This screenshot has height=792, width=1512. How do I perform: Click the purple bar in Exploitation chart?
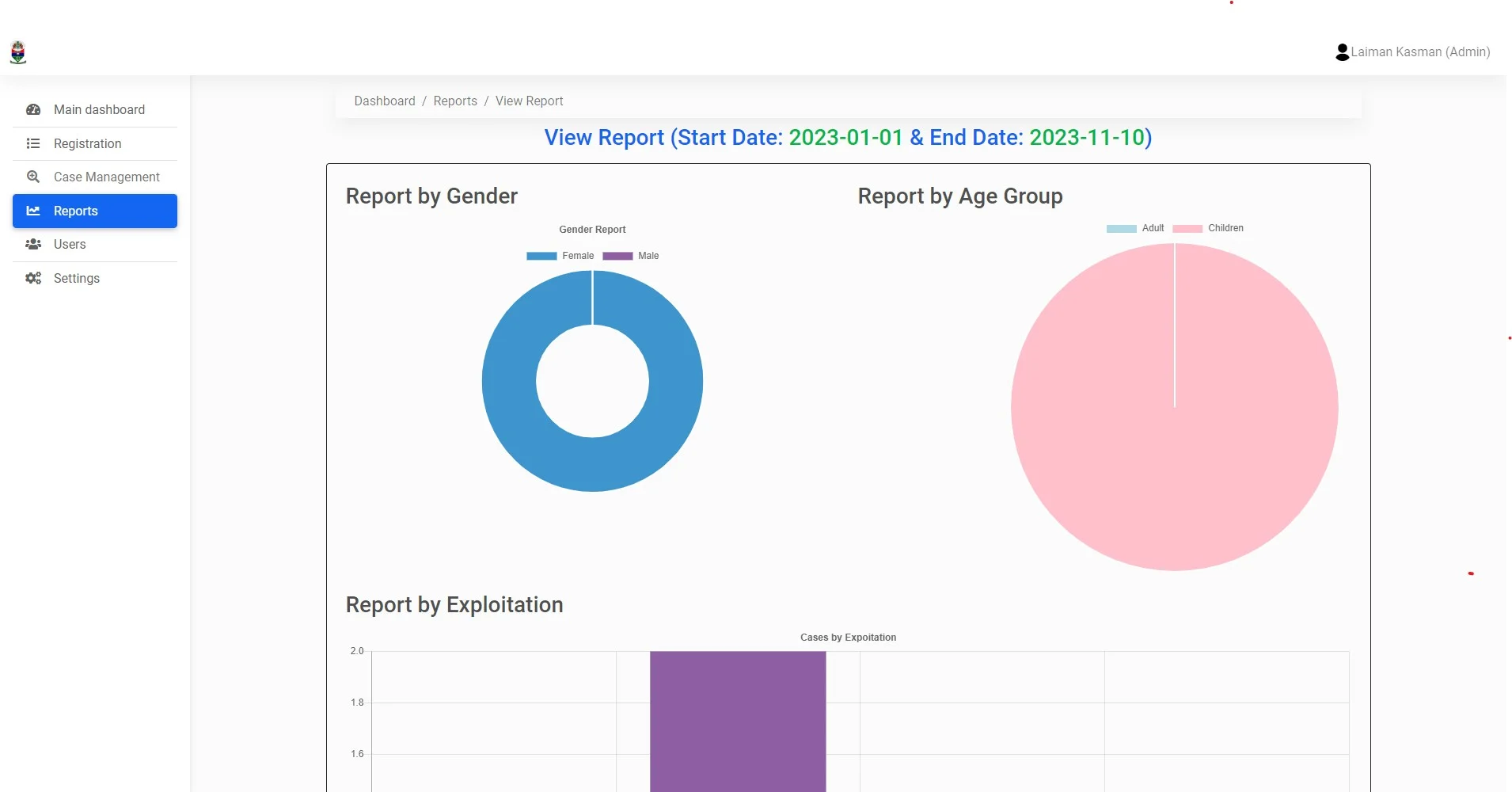click(x=738, y=721)
